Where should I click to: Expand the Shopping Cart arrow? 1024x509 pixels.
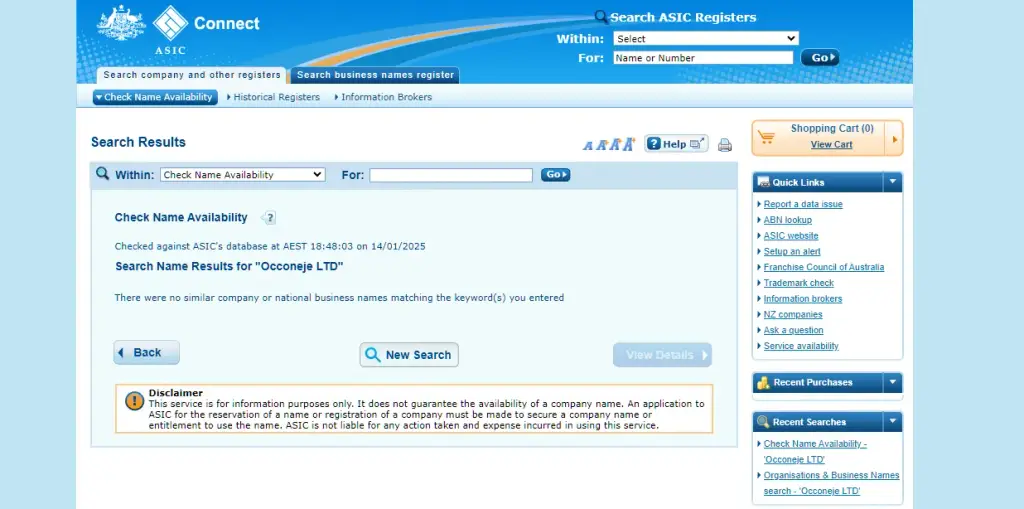(894, 139)
